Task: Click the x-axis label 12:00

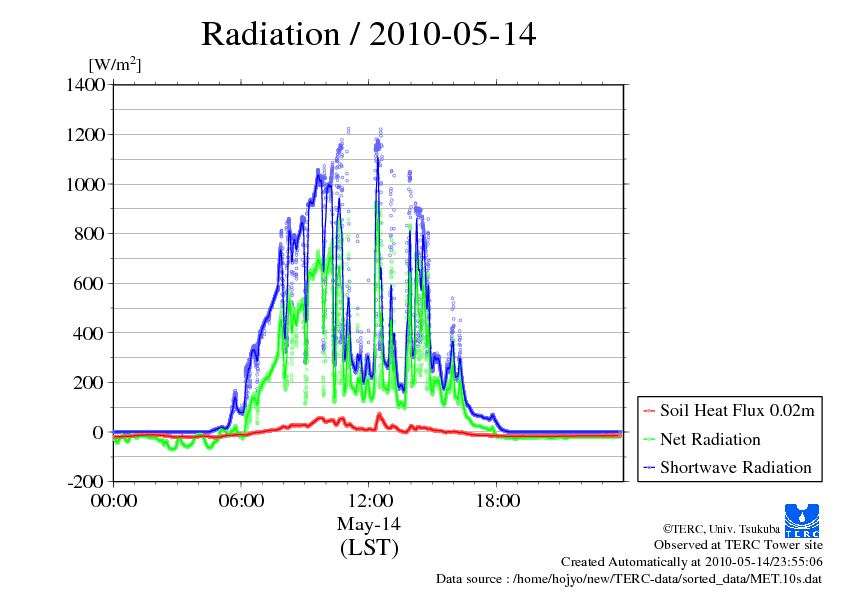Action: click(370, 501)
